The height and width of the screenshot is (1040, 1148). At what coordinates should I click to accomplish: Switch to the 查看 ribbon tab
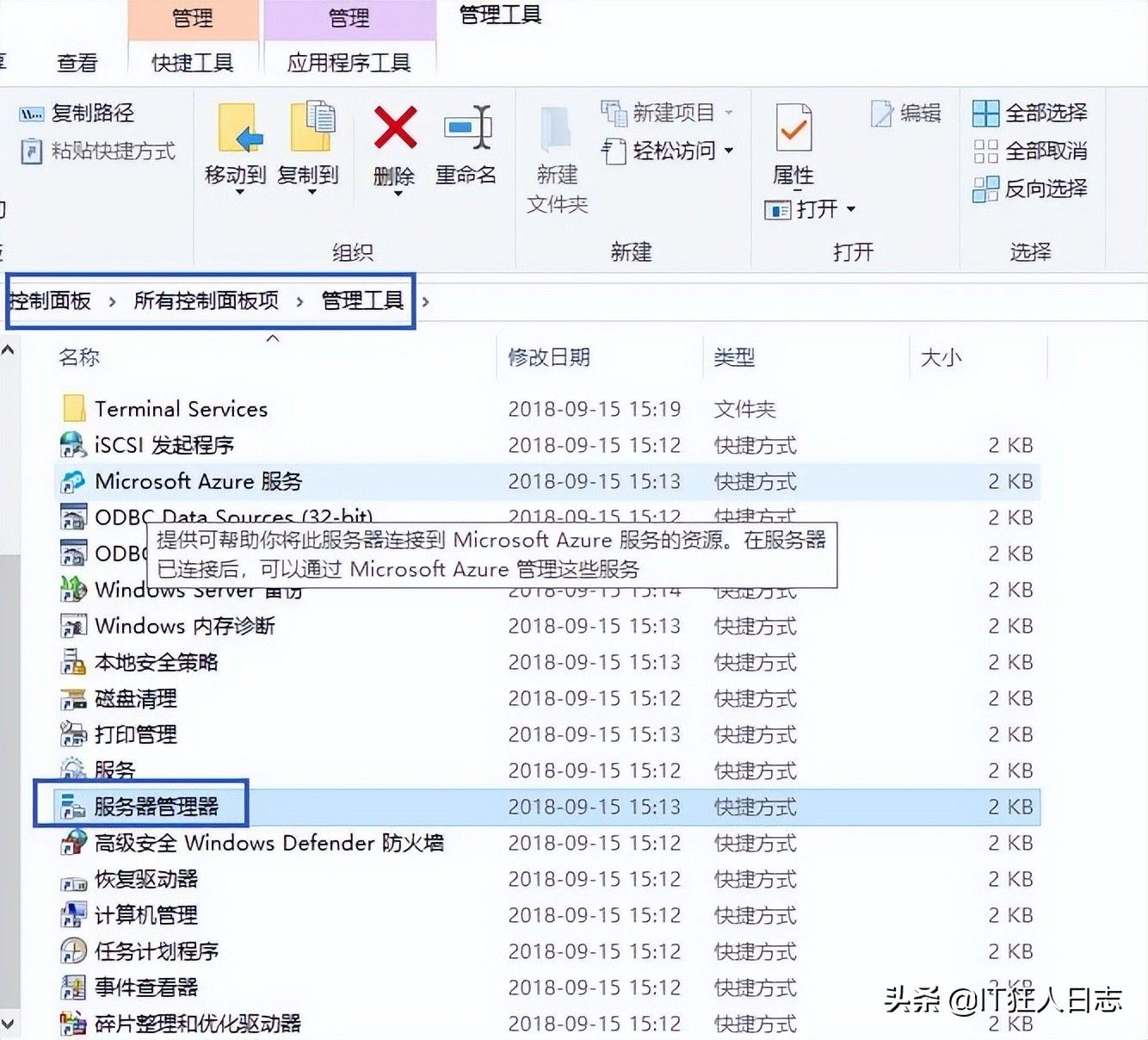77,63
